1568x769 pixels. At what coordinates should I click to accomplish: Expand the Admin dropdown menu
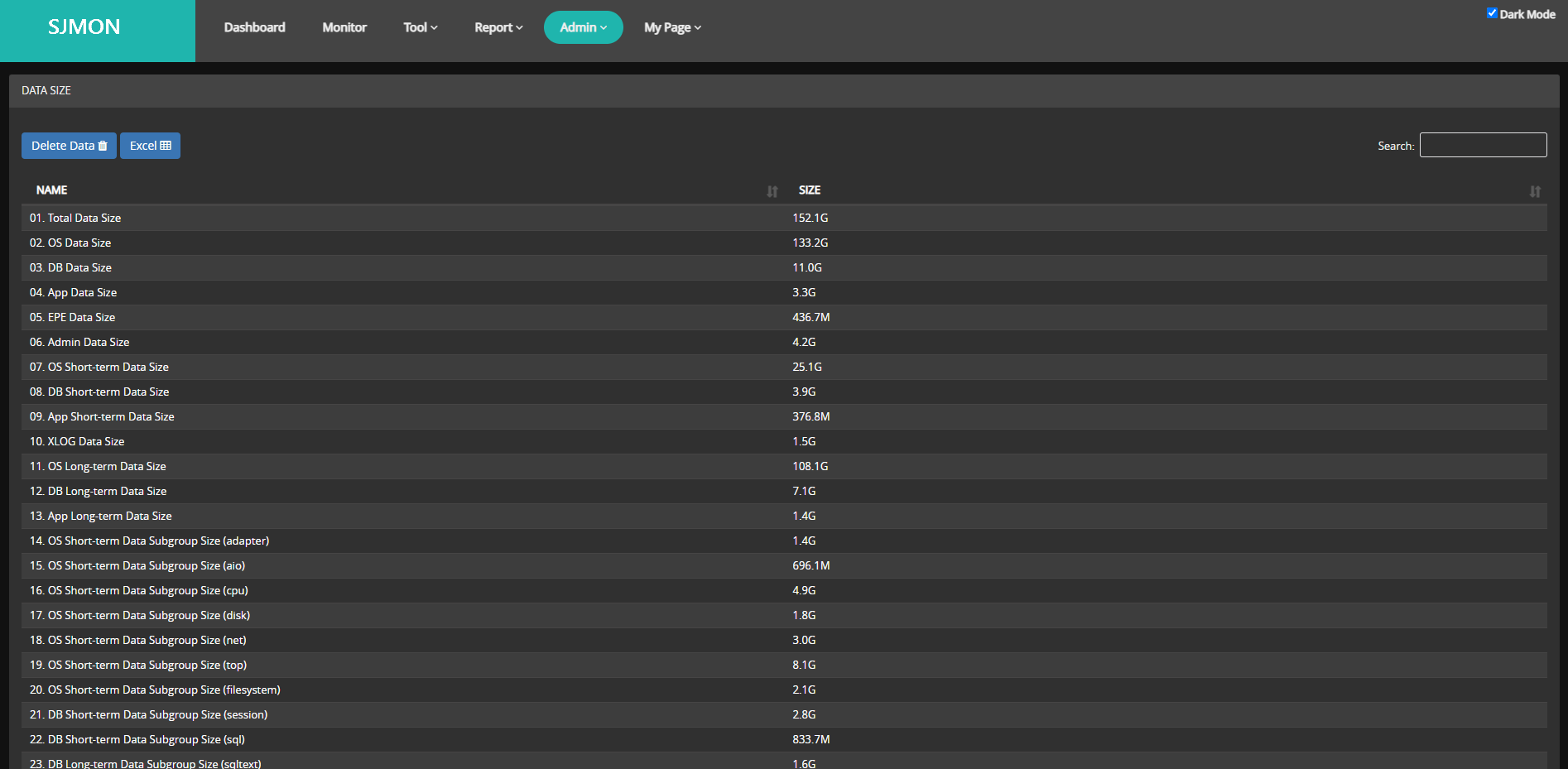pyautogui.click(x=583, y=27)
